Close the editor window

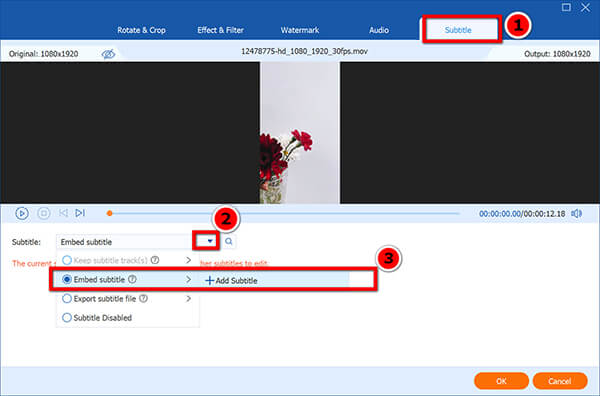[585, 7]
